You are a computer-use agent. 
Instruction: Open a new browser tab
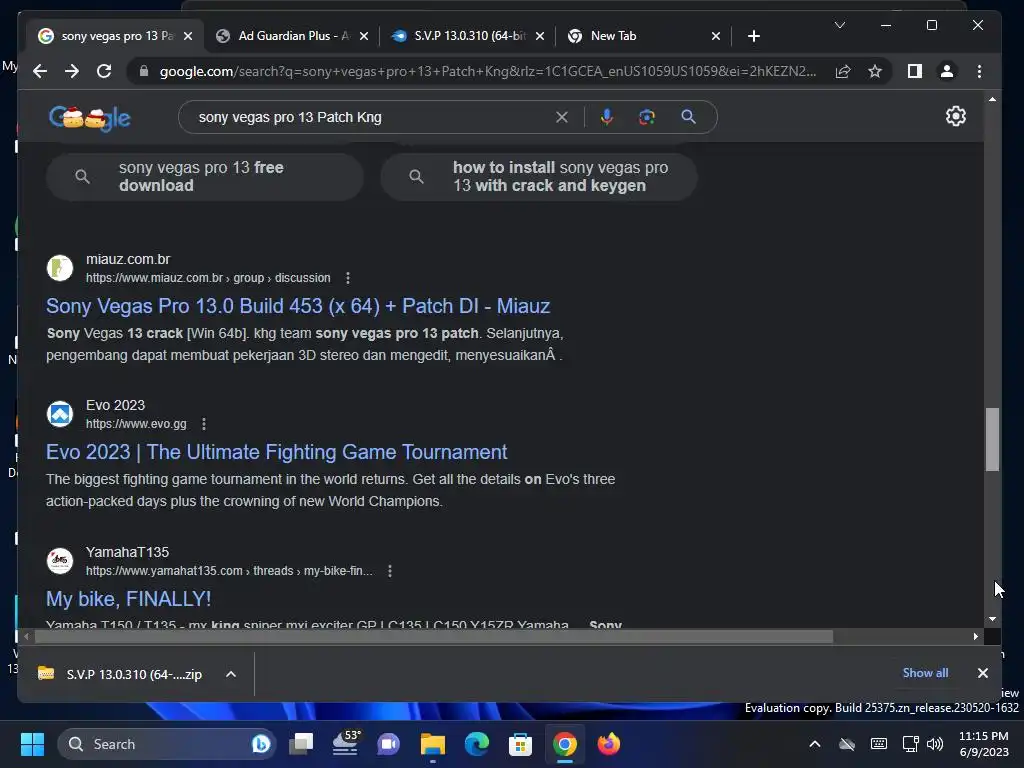(754, 36)
